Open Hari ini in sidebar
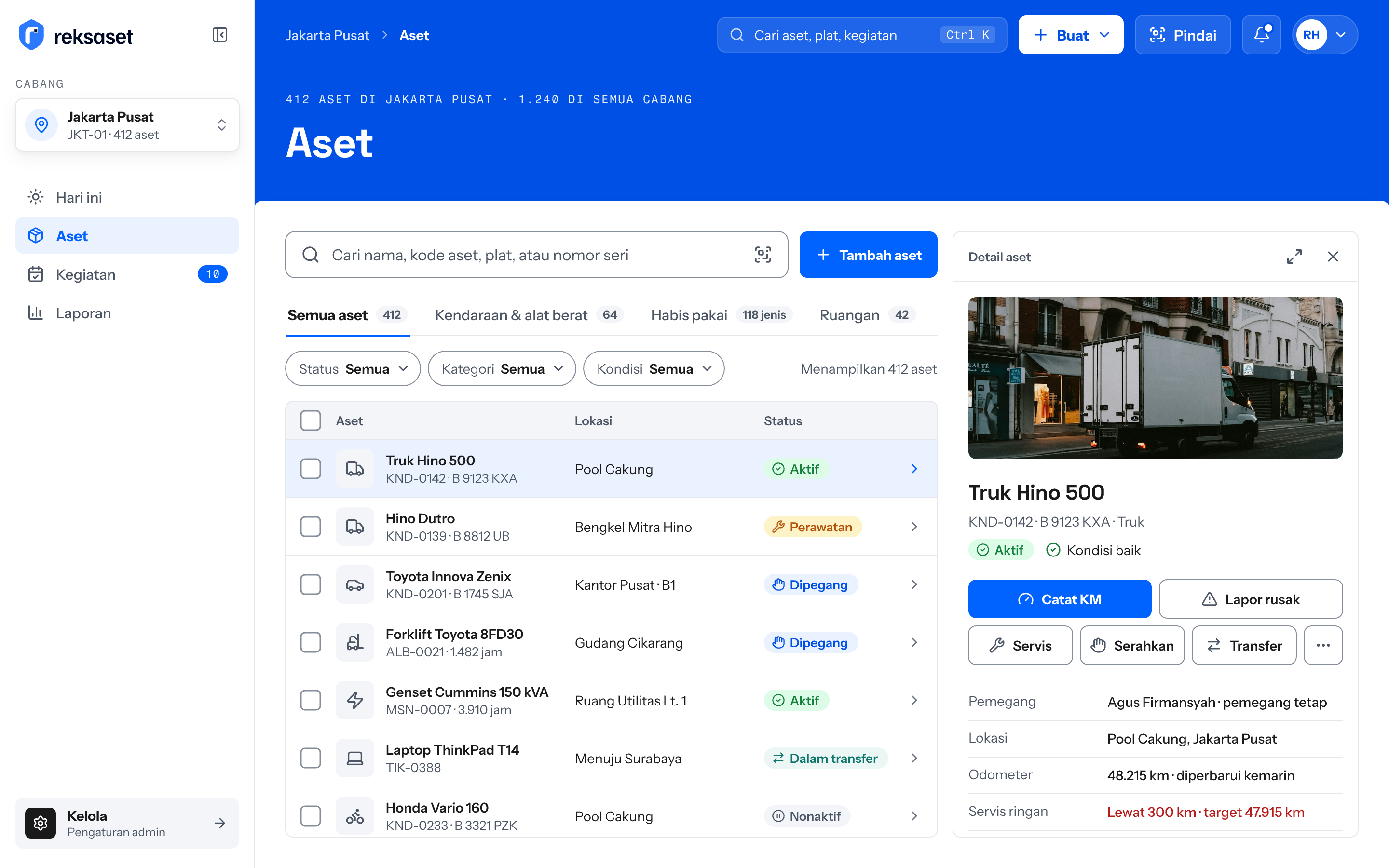This screenshot has height=868, width=1389. point(127,198)
